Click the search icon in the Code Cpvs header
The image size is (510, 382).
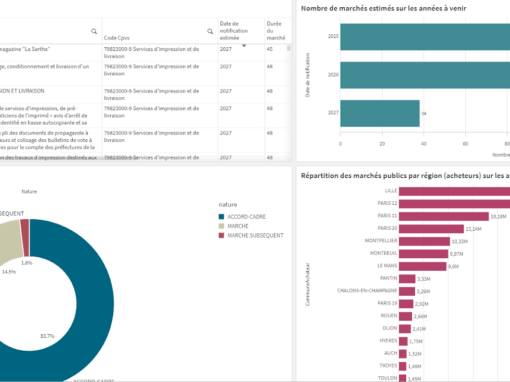pos(210,31)
